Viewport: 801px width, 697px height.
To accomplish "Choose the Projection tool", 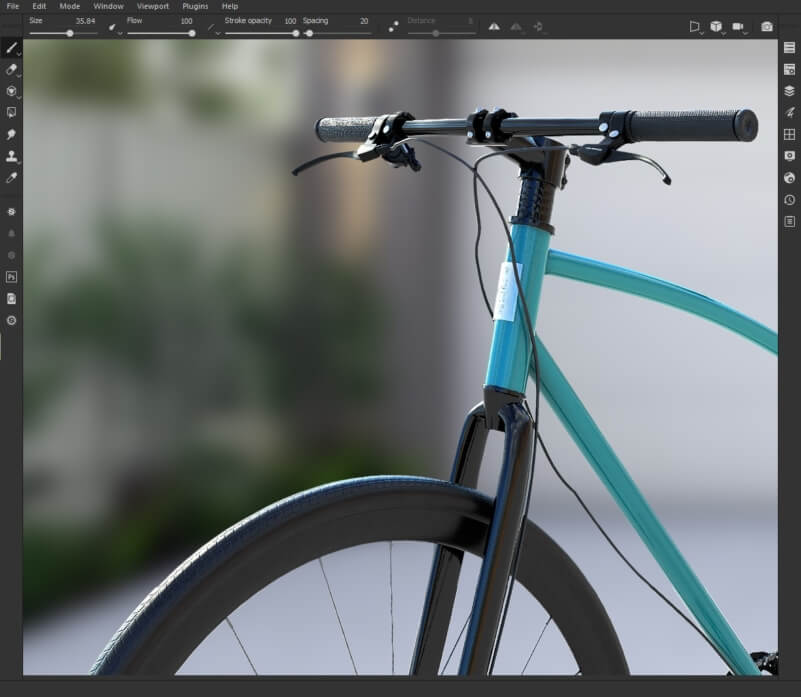I will click(x=11, y=92).
